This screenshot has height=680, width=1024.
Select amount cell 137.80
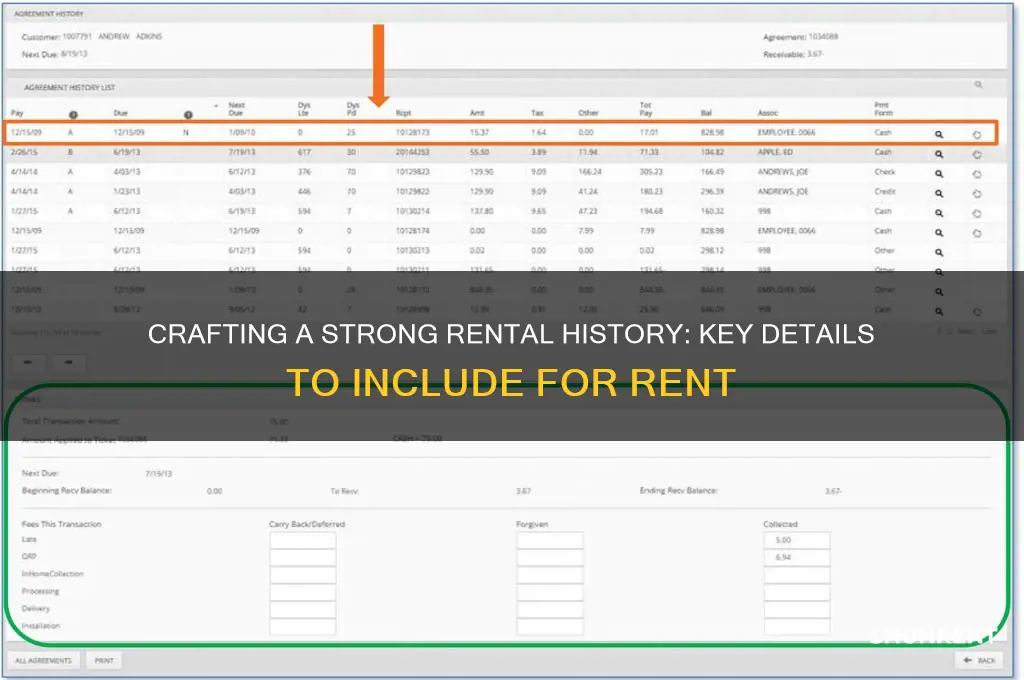481,211
